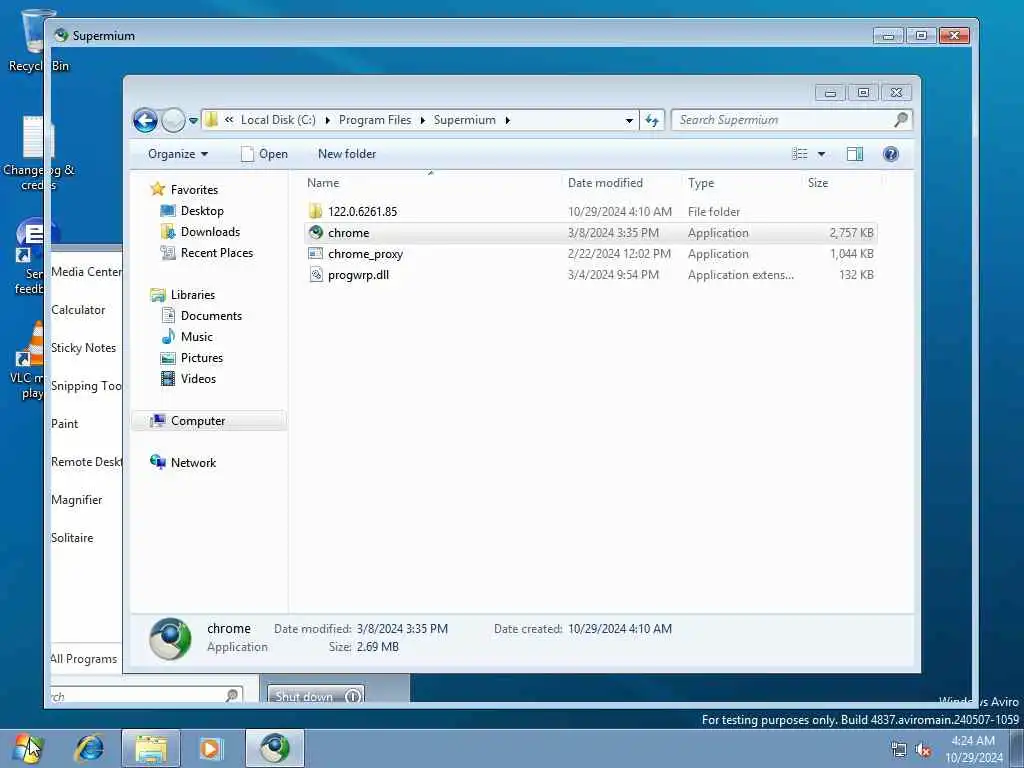Click the folder icon in address bar
The image size is (1024, 768).
(x=212, y=120)
